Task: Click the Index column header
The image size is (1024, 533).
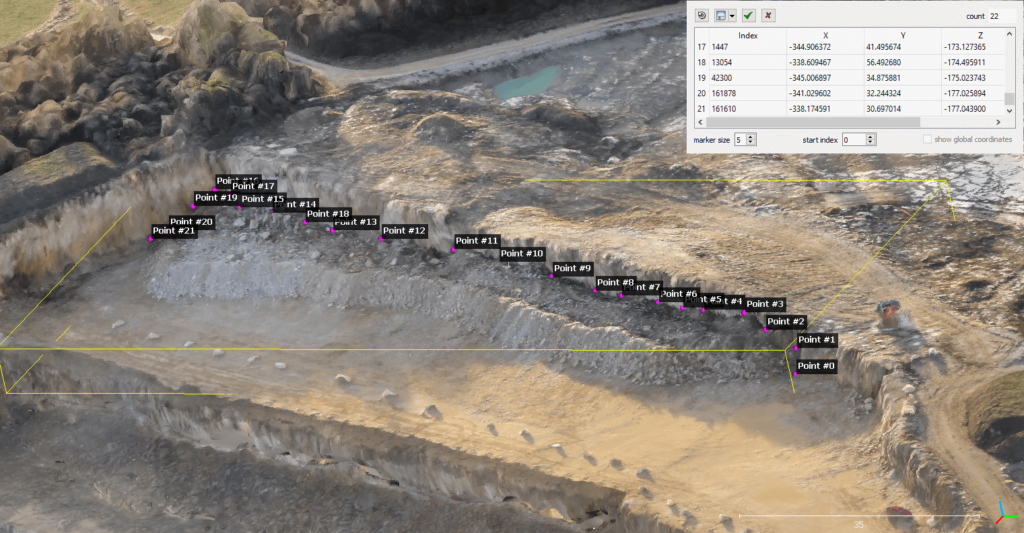Action: (x=748, y=35)
